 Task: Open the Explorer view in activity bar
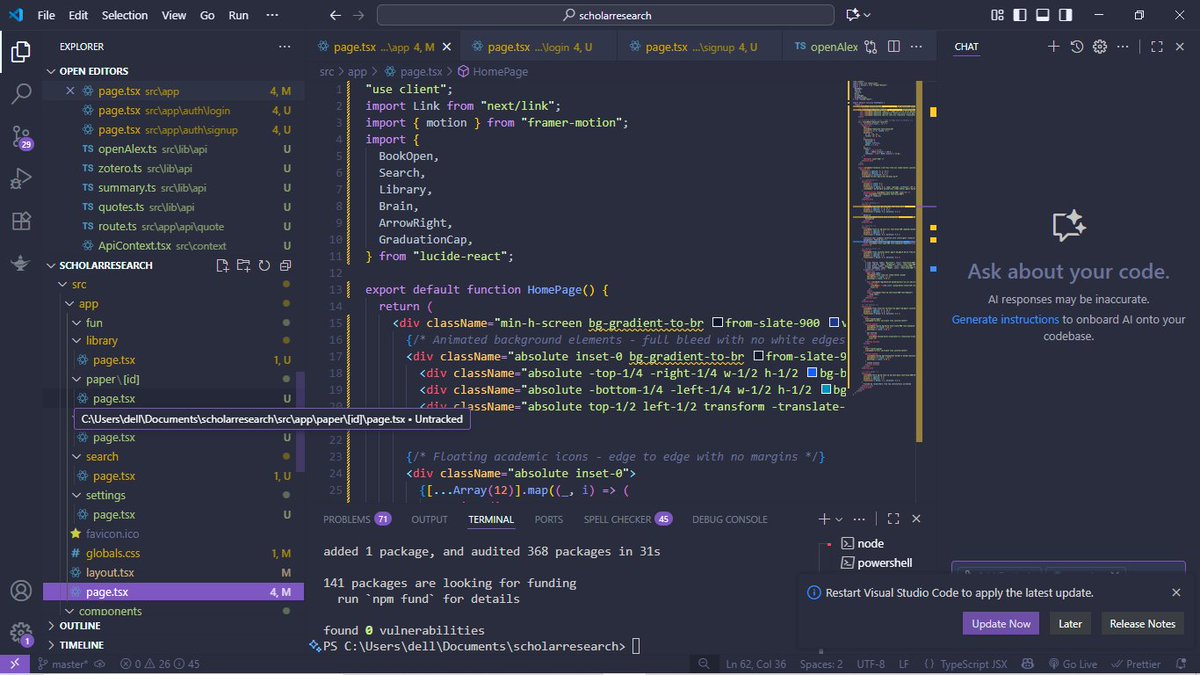(x=20, y=53)
